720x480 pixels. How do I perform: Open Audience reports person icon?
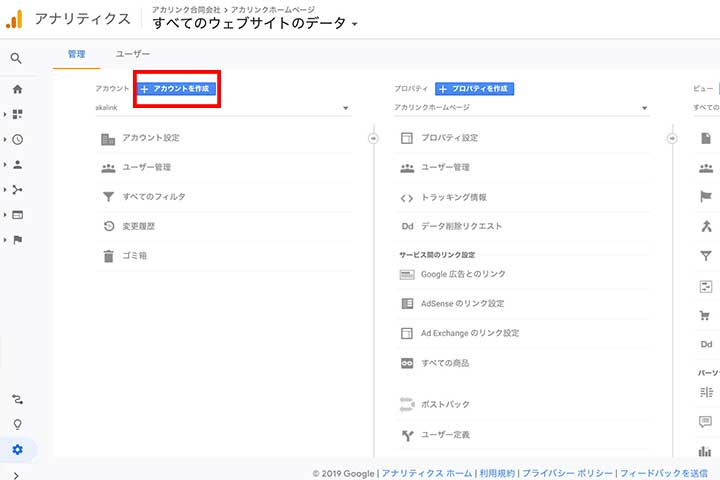point(17,164)
